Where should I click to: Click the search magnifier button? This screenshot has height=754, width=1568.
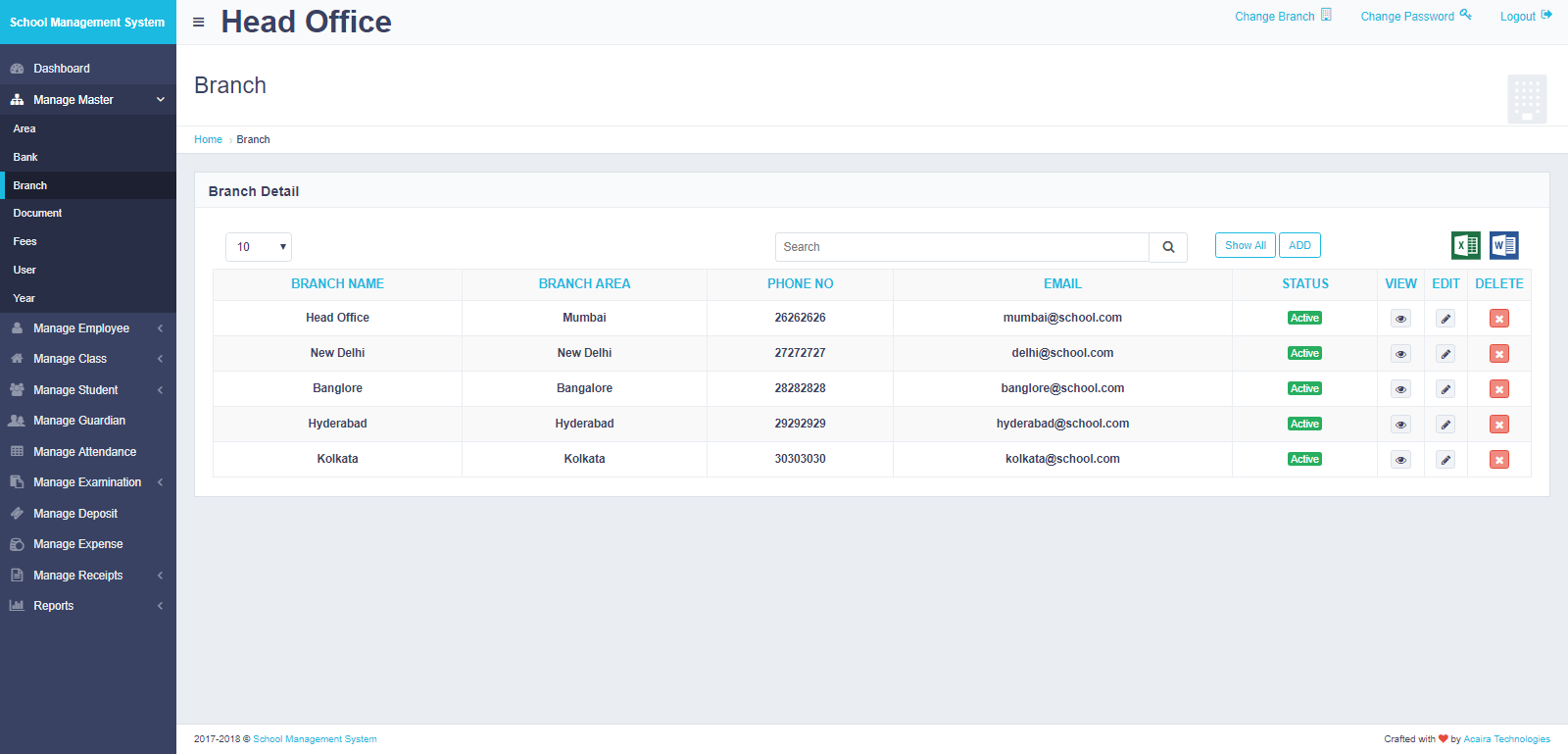click(1168, 247)
